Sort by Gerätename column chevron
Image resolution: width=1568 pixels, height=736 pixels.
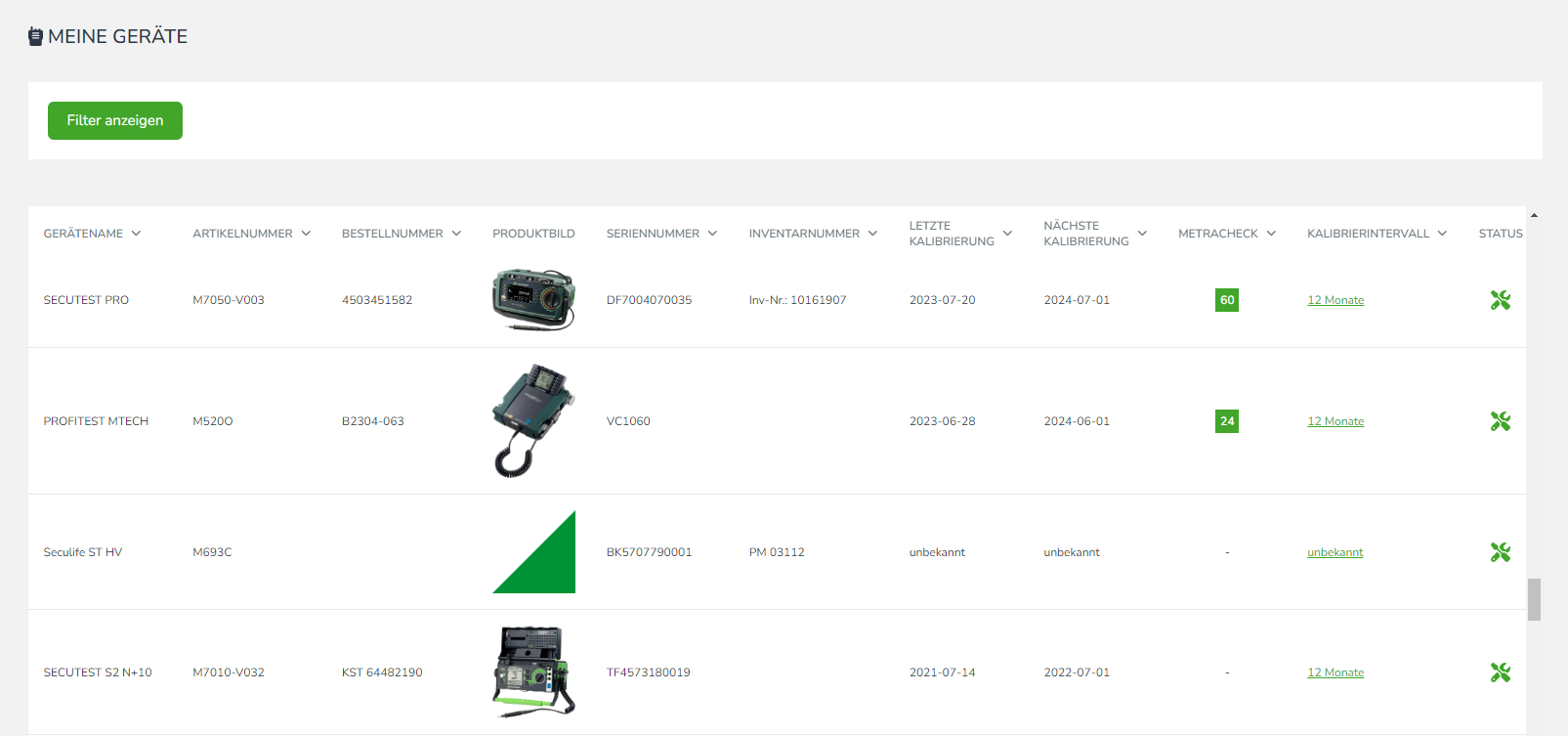pos(136,234)
